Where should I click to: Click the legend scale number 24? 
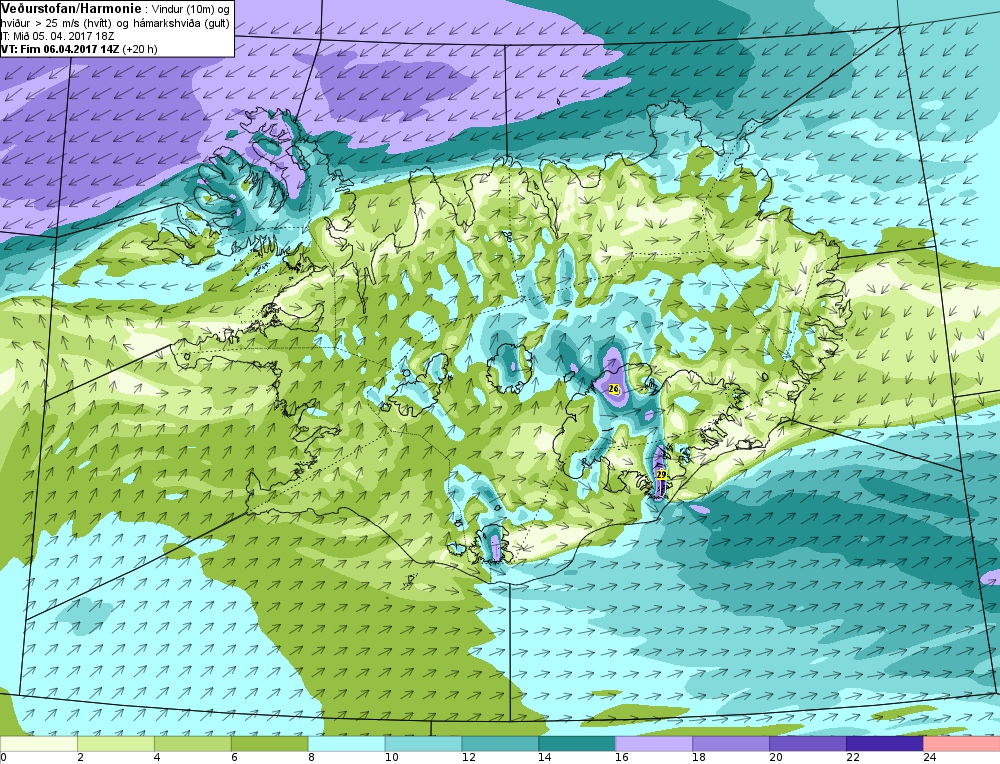click(x=930, y=758)
